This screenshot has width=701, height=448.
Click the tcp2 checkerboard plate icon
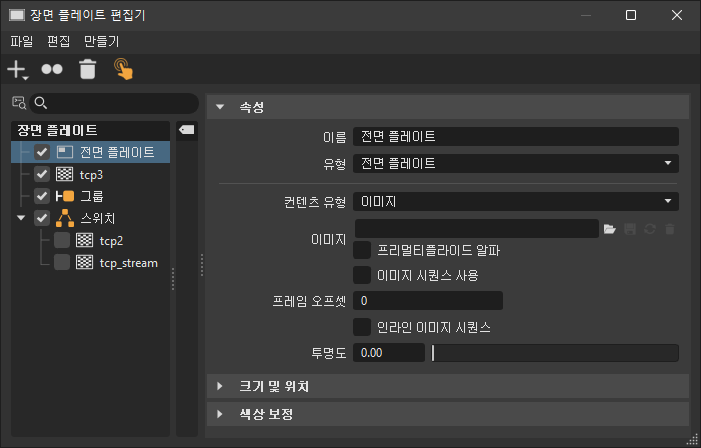[84, 240]
